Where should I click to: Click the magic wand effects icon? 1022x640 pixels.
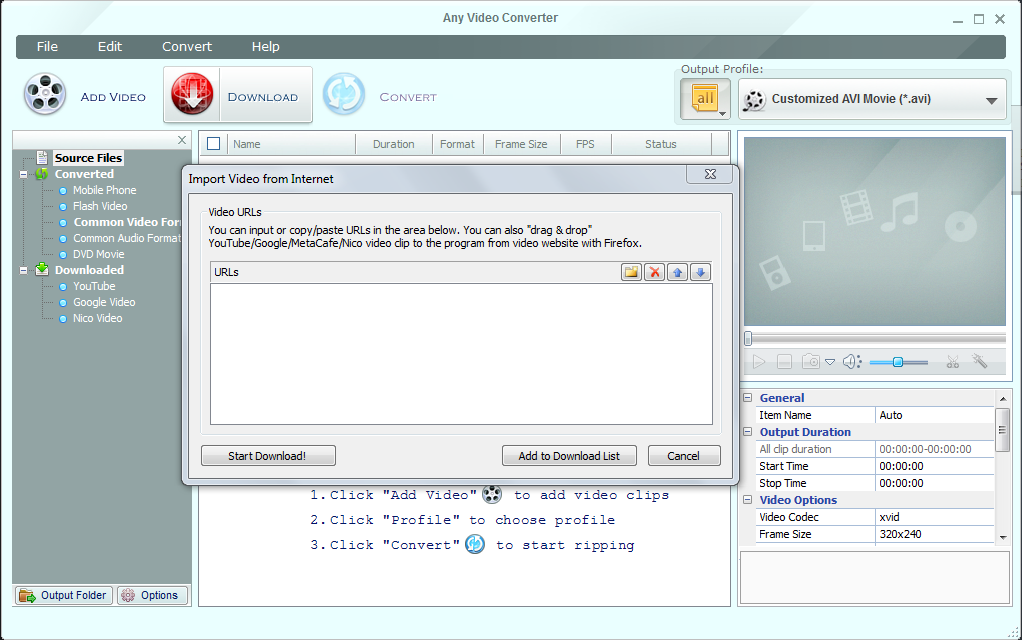coord(980,360)
